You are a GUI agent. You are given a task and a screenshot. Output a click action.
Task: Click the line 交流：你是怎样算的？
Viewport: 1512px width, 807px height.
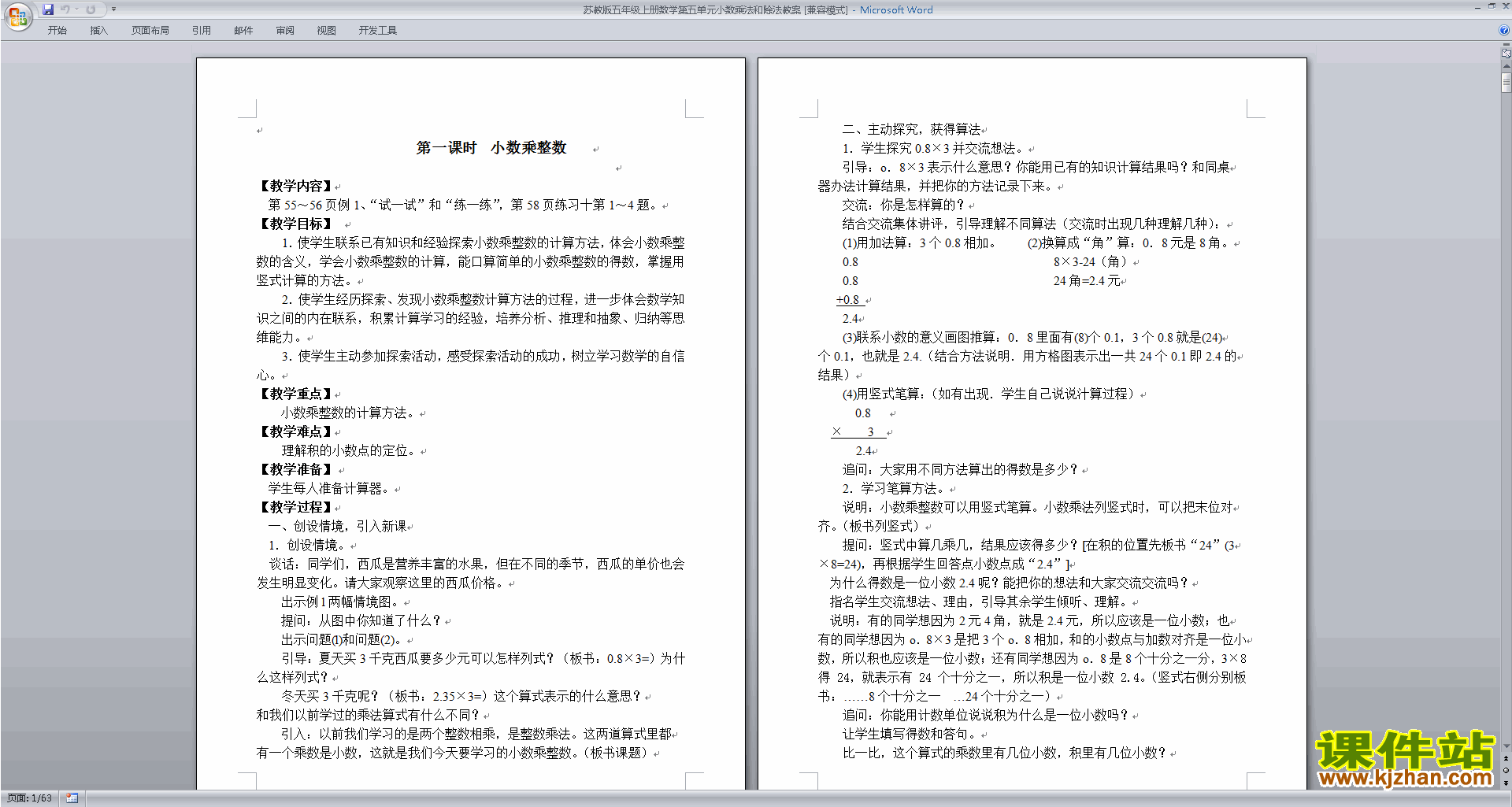[x=904, y=205]
